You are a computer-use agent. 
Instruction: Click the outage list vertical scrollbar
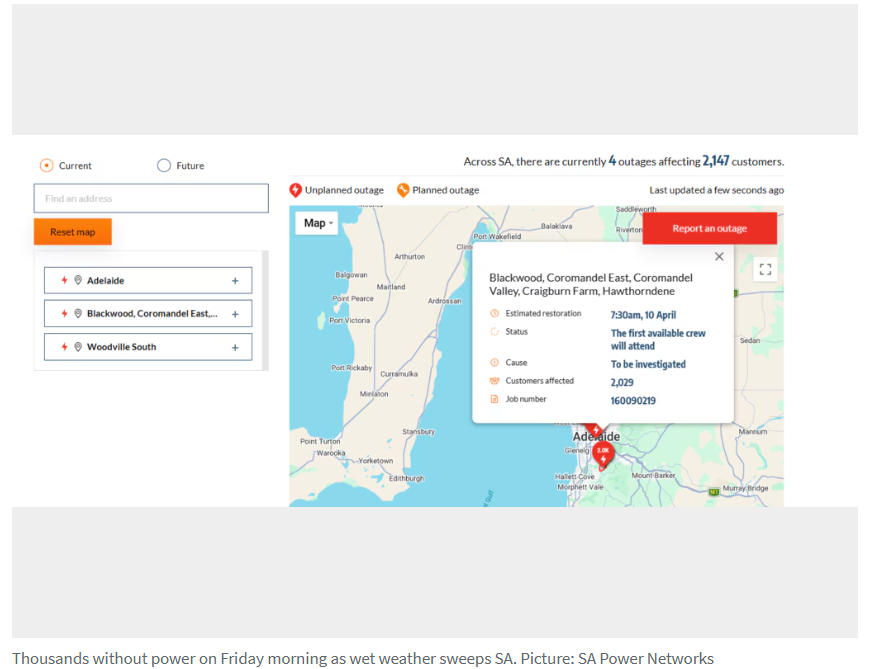265,310
